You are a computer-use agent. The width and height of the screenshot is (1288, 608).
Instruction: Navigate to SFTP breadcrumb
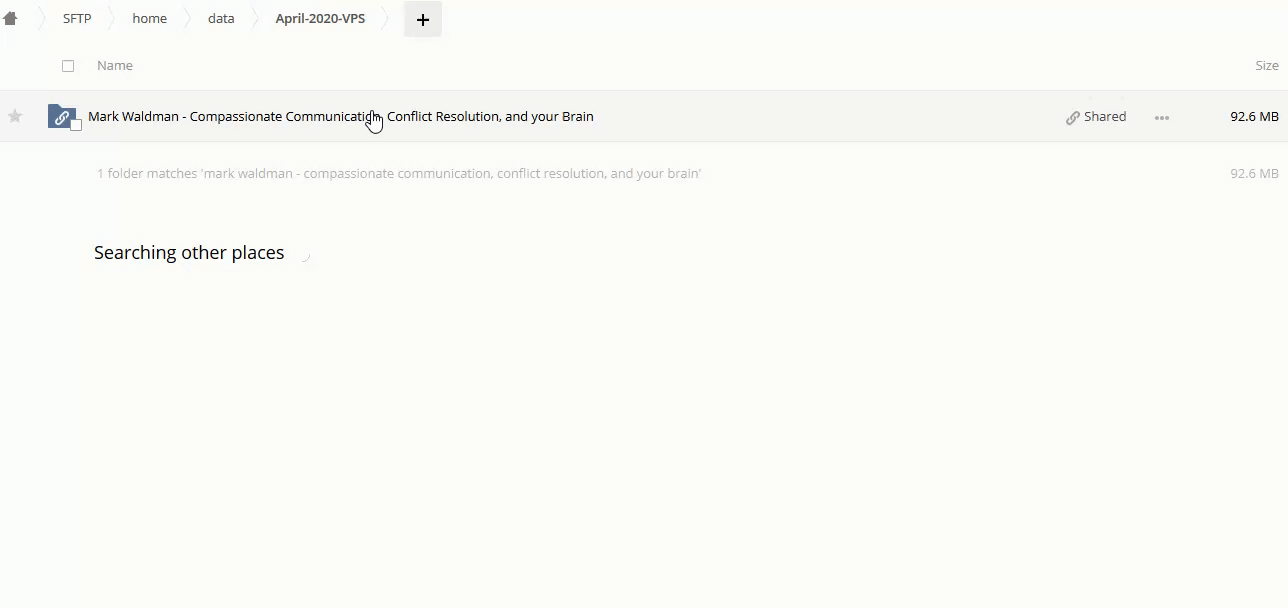tap(77, 19)
